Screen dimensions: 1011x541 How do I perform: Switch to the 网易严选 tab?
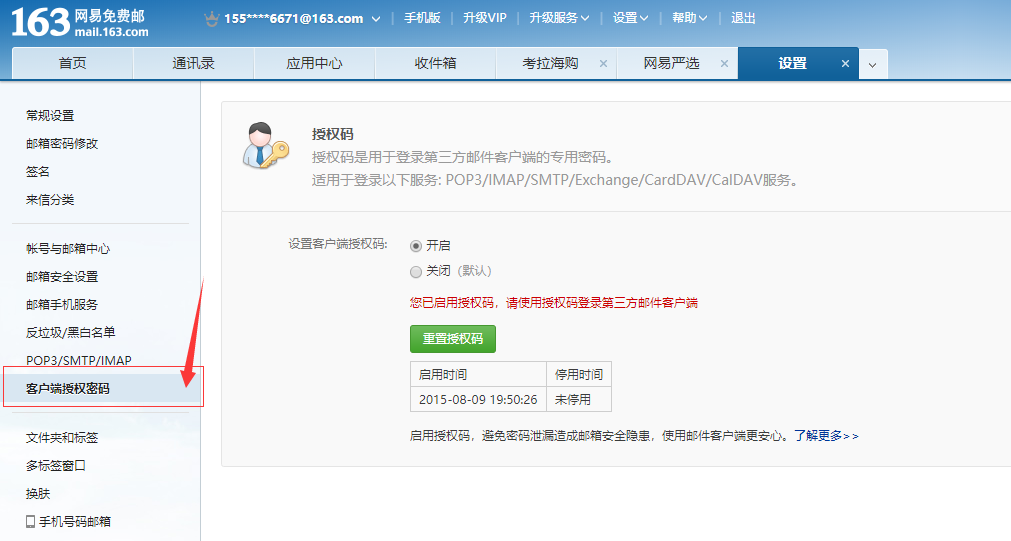click(x=671, y=63)
